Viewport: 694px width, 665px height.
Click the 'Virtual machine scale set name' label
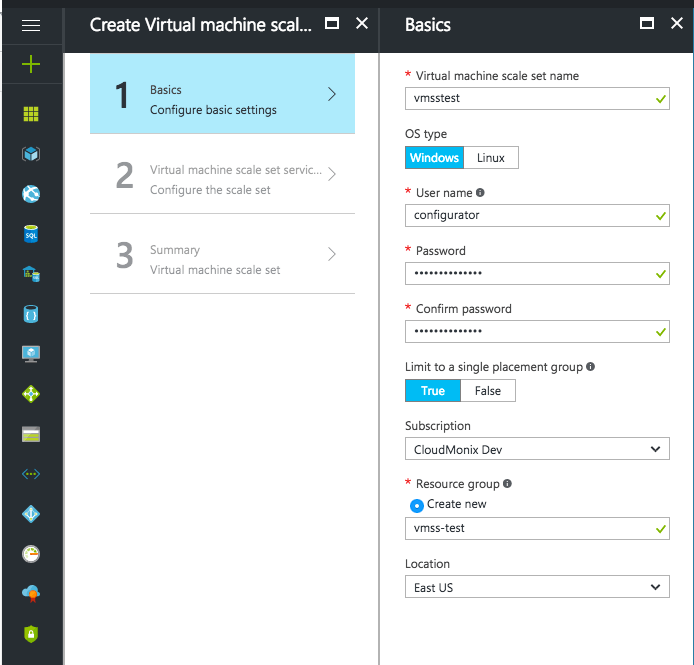[x=497, y=76]
